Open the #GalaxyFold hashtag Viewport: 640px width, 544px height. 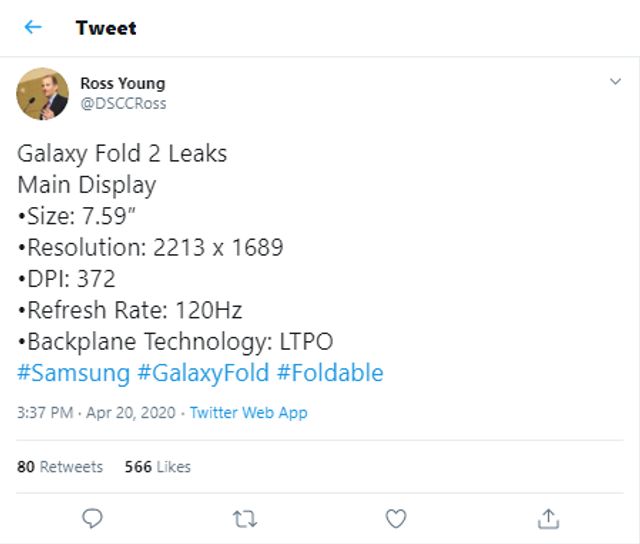[203, 373]
